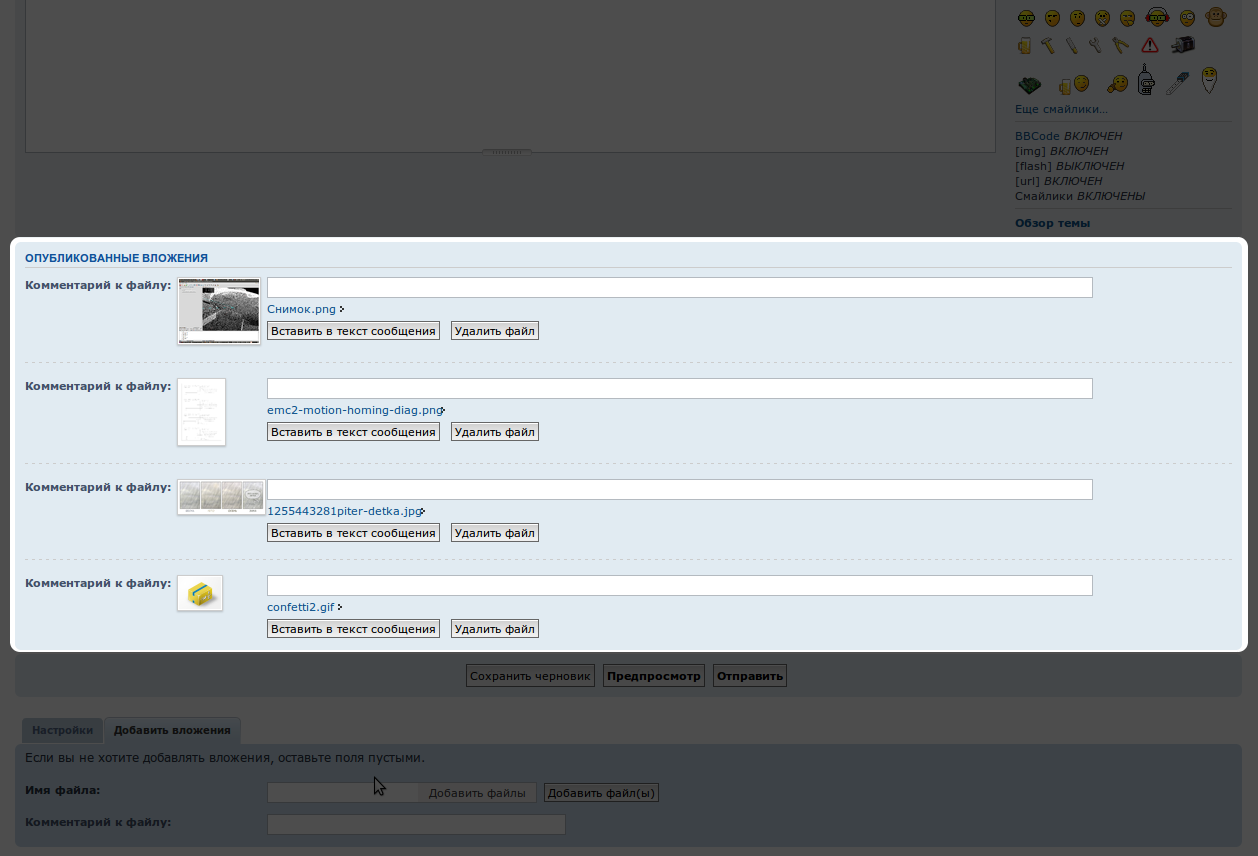Switch to the 'Настройки' tab

tap(63, 730)
